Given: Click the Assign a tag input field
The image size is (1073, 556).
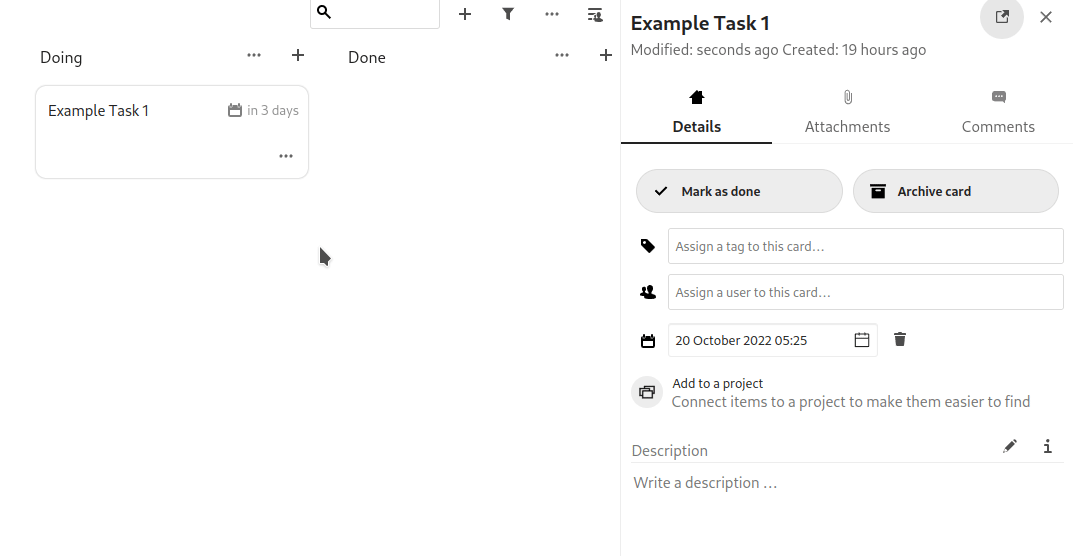Looking at the screenshot, I should point(865,246).
